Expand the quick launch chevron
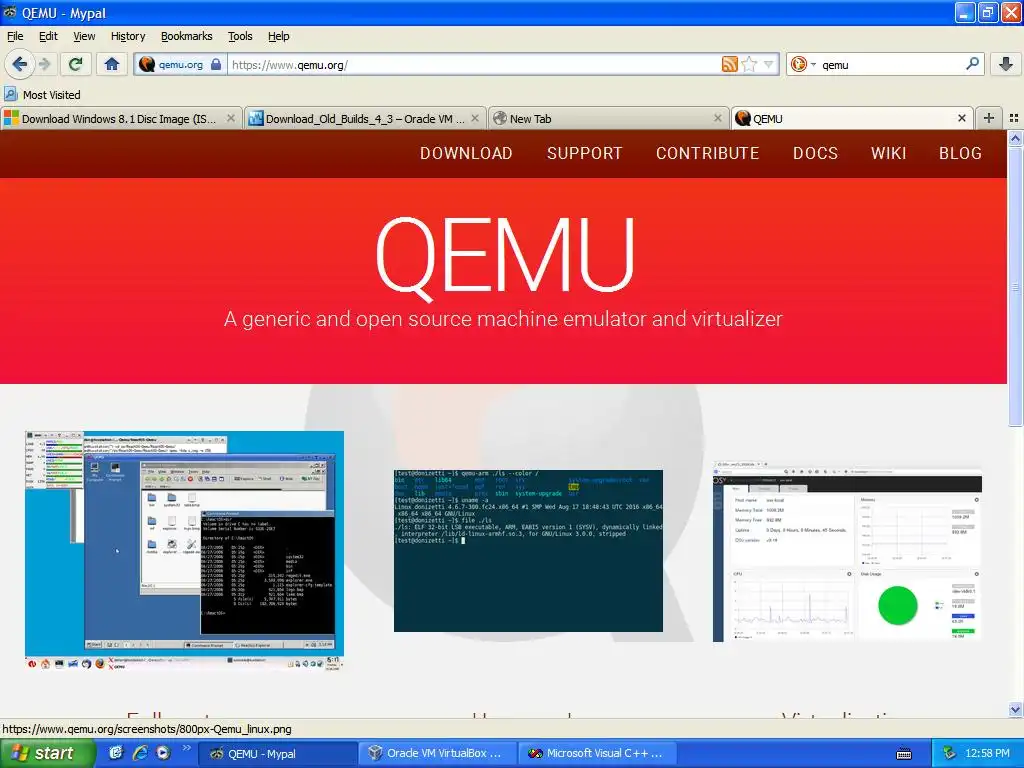The image size is (1024, 768). coord(186,748)
